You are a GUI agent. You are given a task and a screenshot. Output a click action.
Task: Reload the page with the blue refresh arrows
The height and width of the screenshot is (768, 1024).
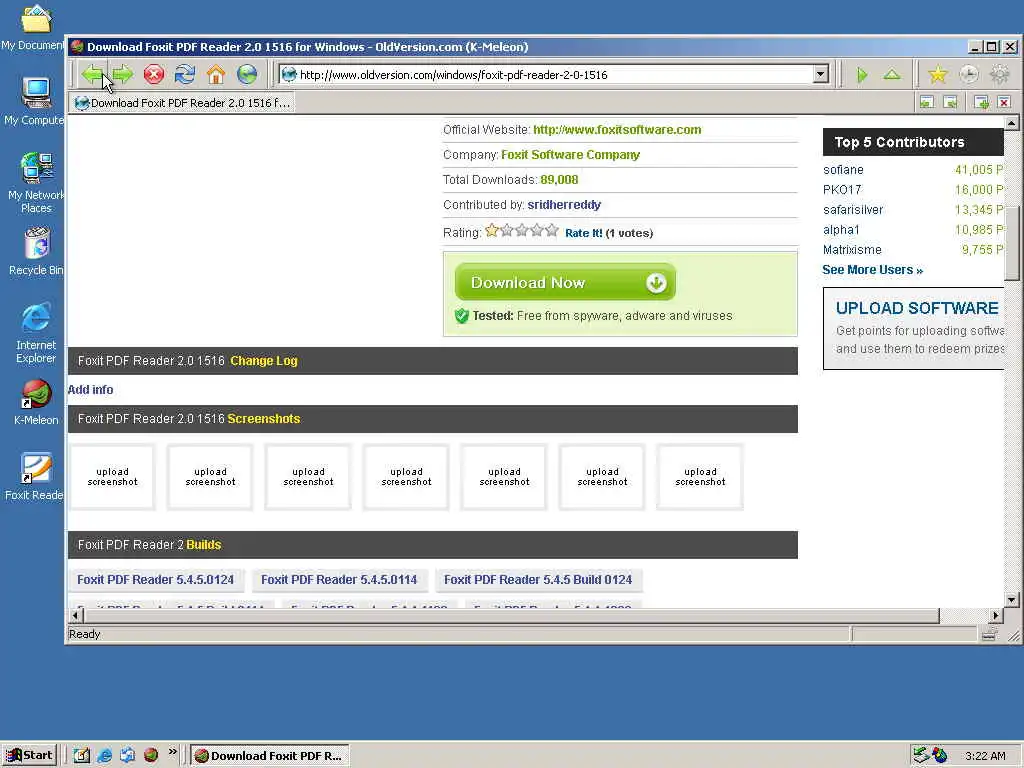185,74
